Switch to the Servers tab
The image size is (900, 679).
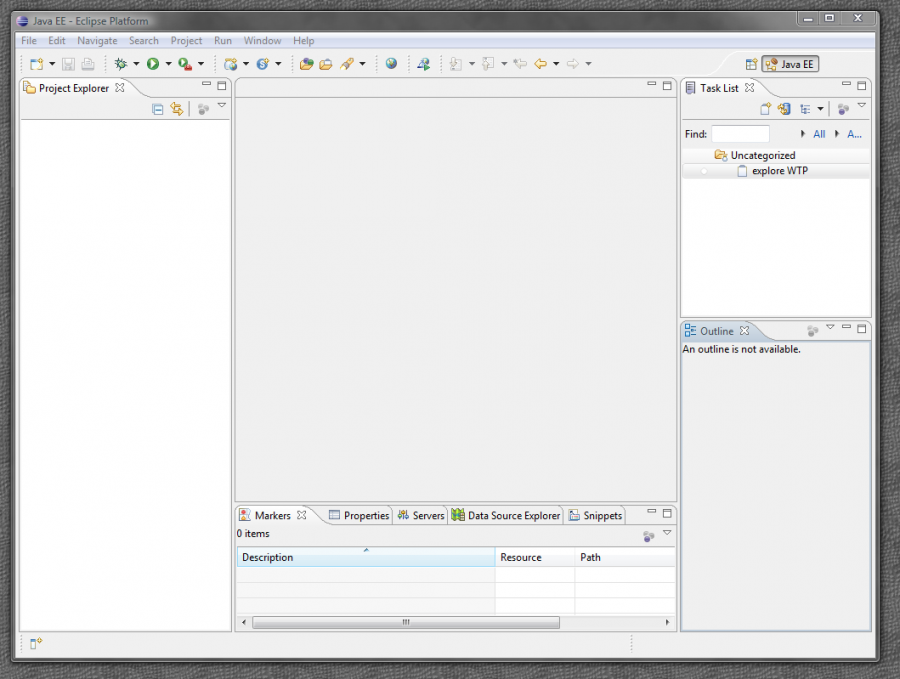(420, 515)
